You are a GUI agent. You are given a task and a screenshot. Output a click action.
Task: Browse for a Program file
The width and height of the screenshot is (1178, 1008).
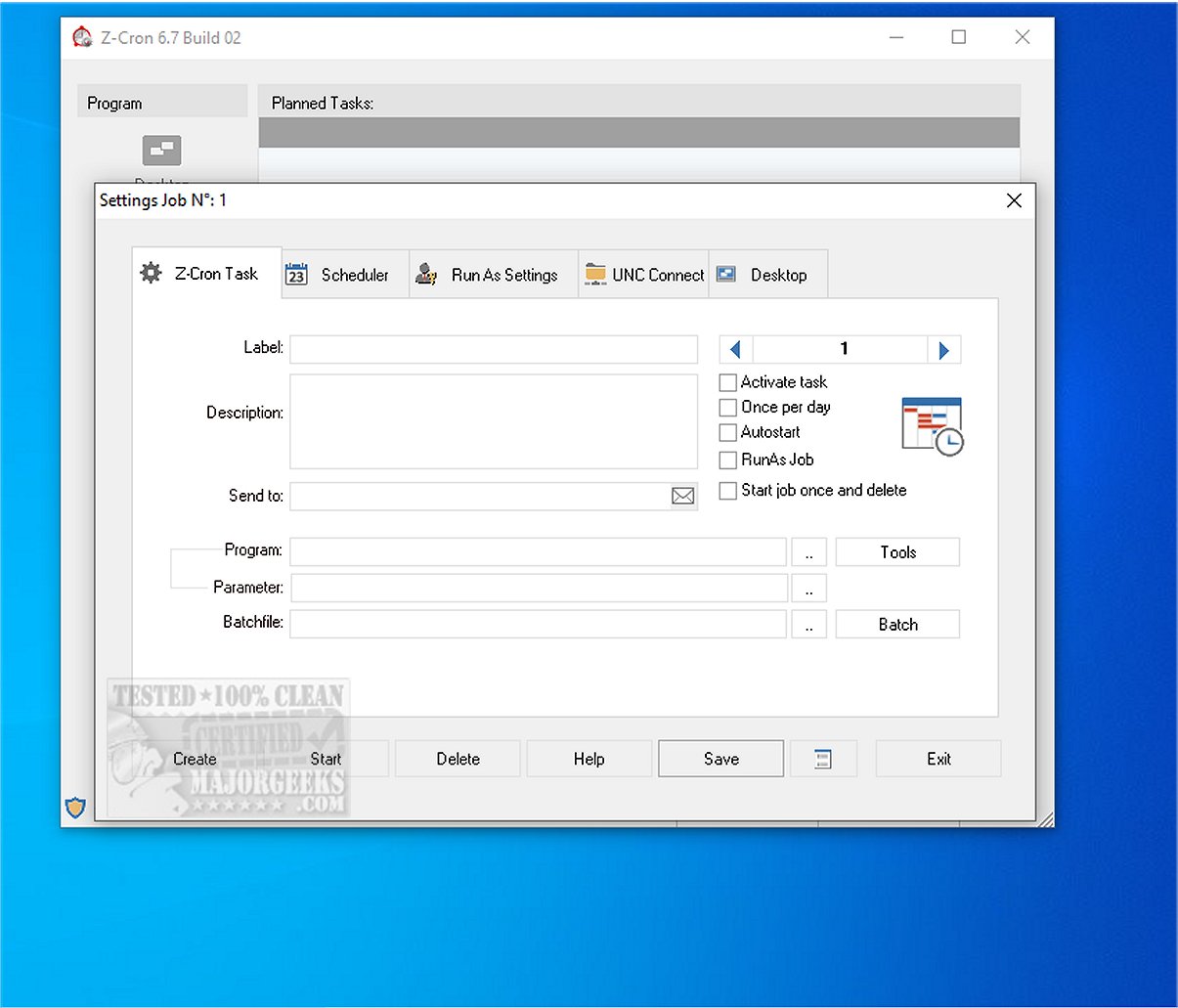tap(809, 552)
